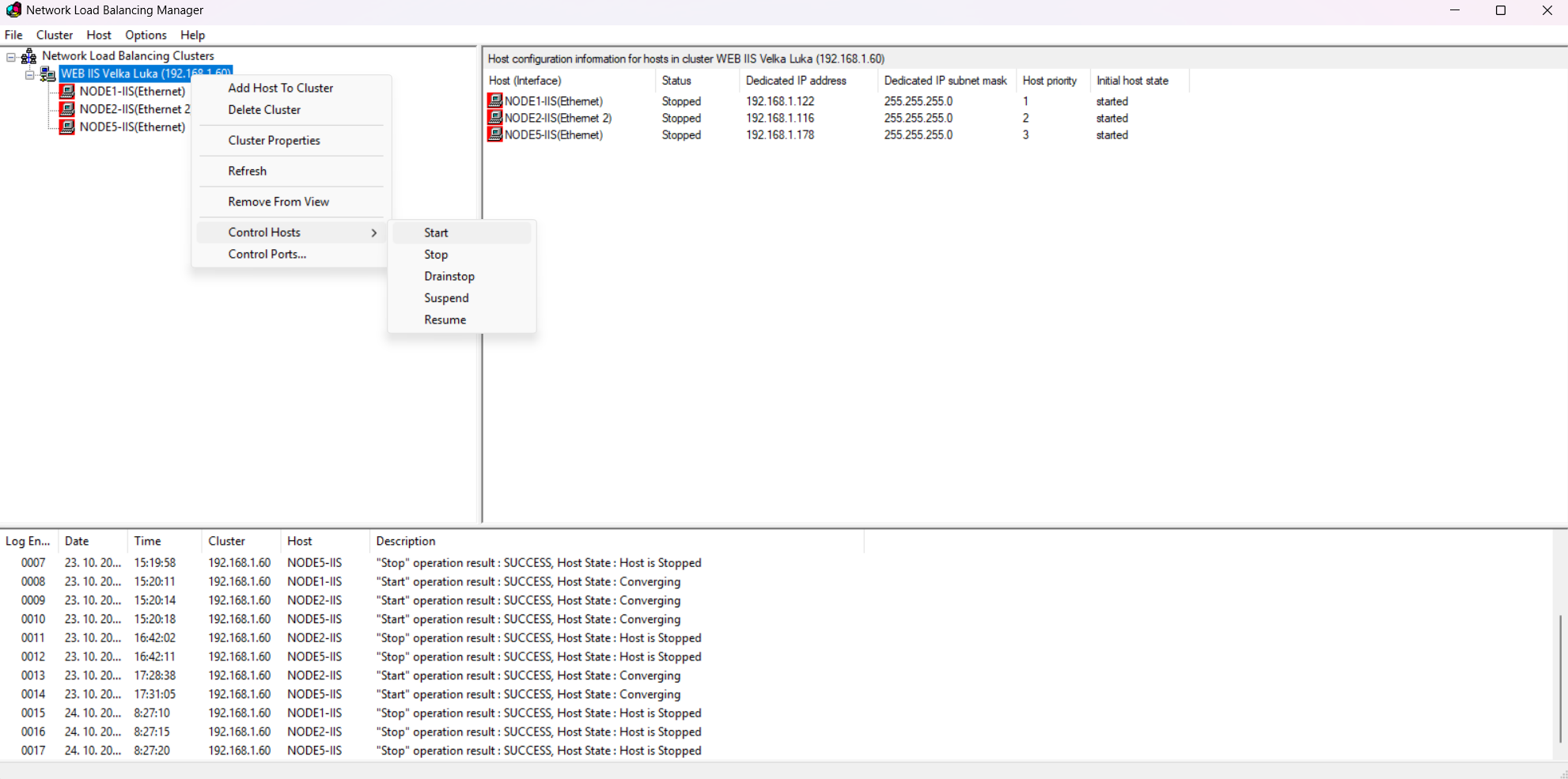
Task: Click the WEB IIS Velka Luka cluster icon
Action: pos(47,74)
